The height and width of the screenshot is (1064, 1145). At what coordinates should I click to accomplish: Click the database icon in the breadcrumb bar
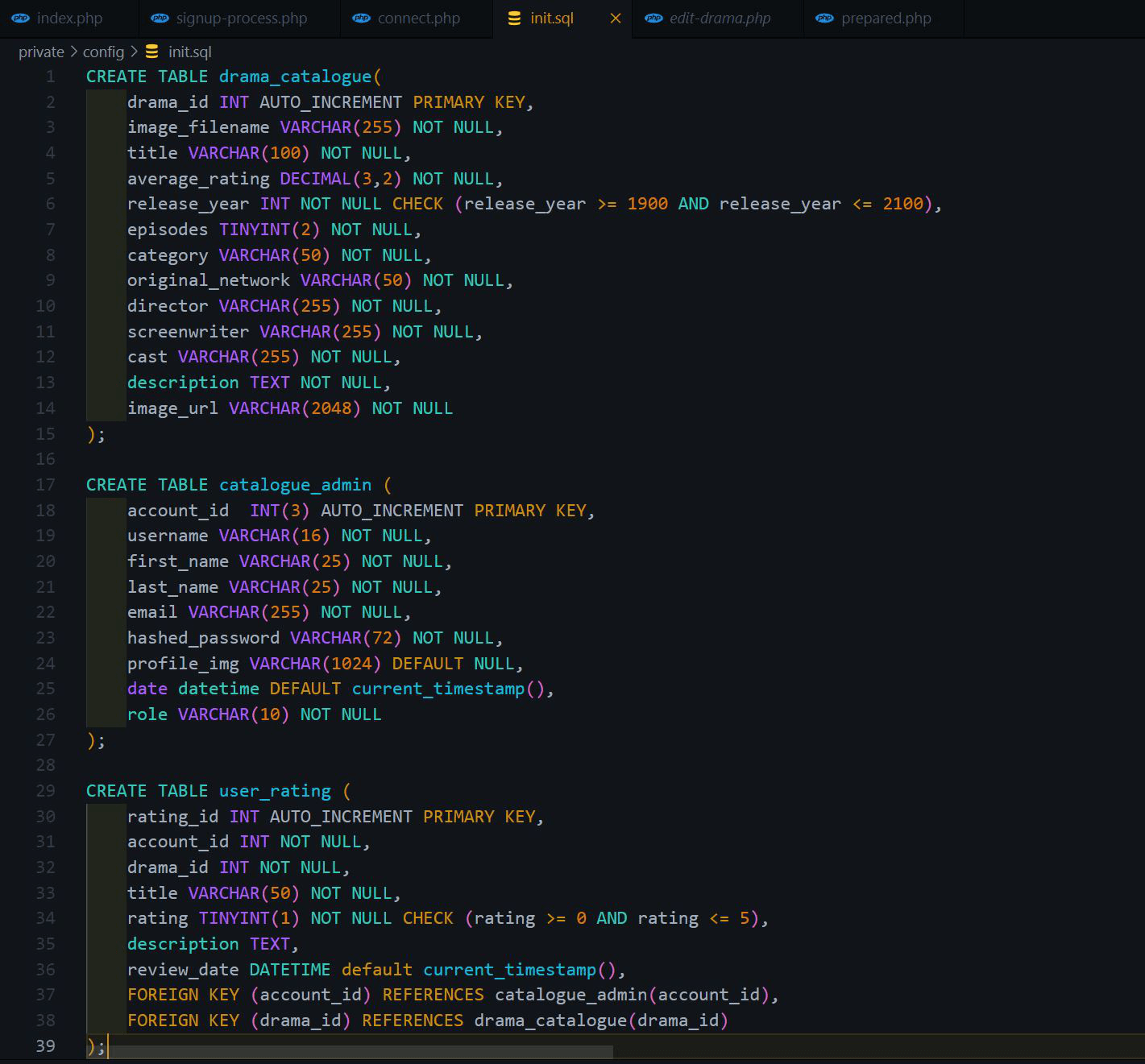(x=151, y=52)
